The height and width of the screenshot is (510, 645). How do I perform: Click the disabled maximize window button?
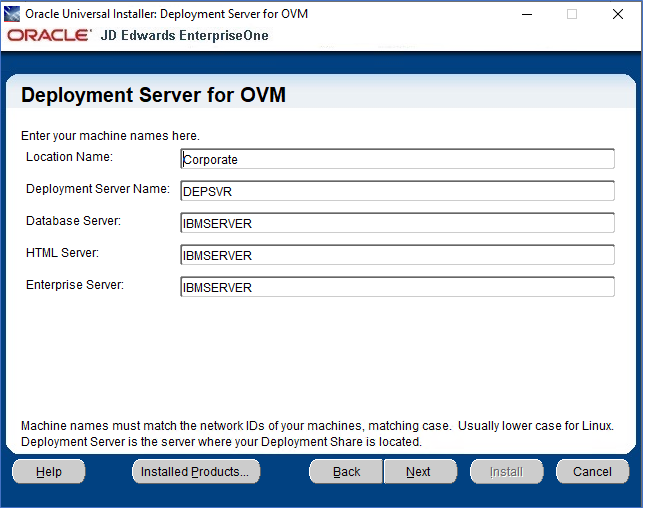573,14
